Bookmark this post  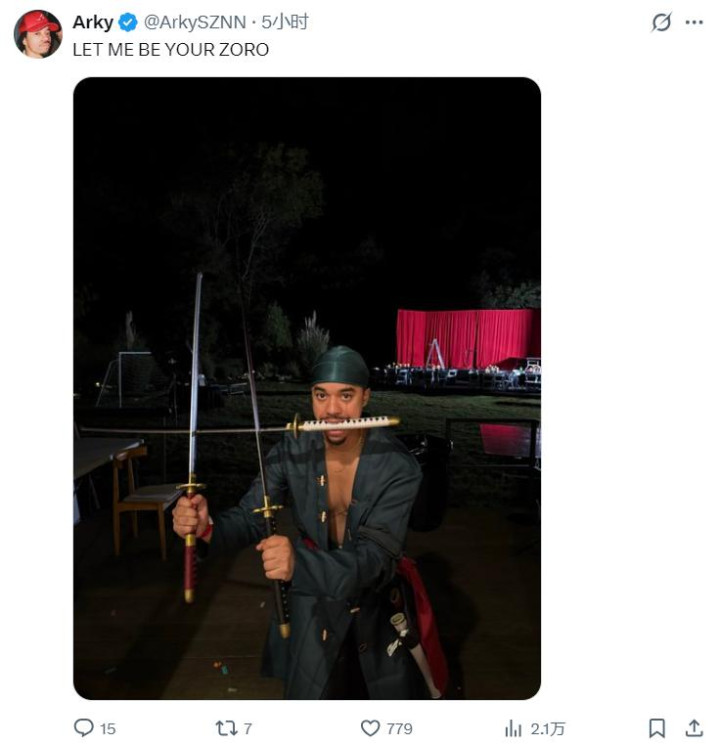[x=657, y=728]
